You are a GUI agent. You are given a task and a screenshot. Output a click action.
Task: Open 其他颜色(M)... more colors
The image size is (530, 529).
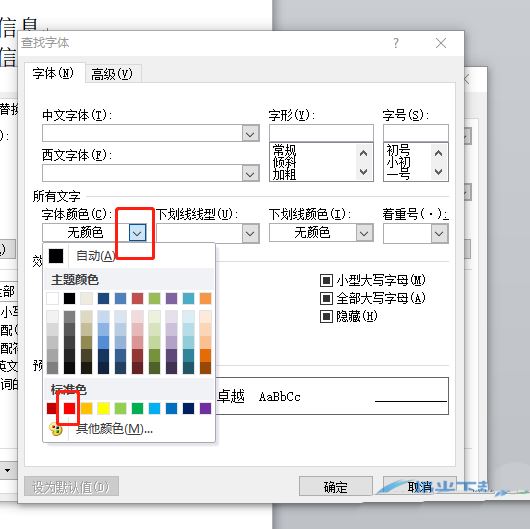114,429
